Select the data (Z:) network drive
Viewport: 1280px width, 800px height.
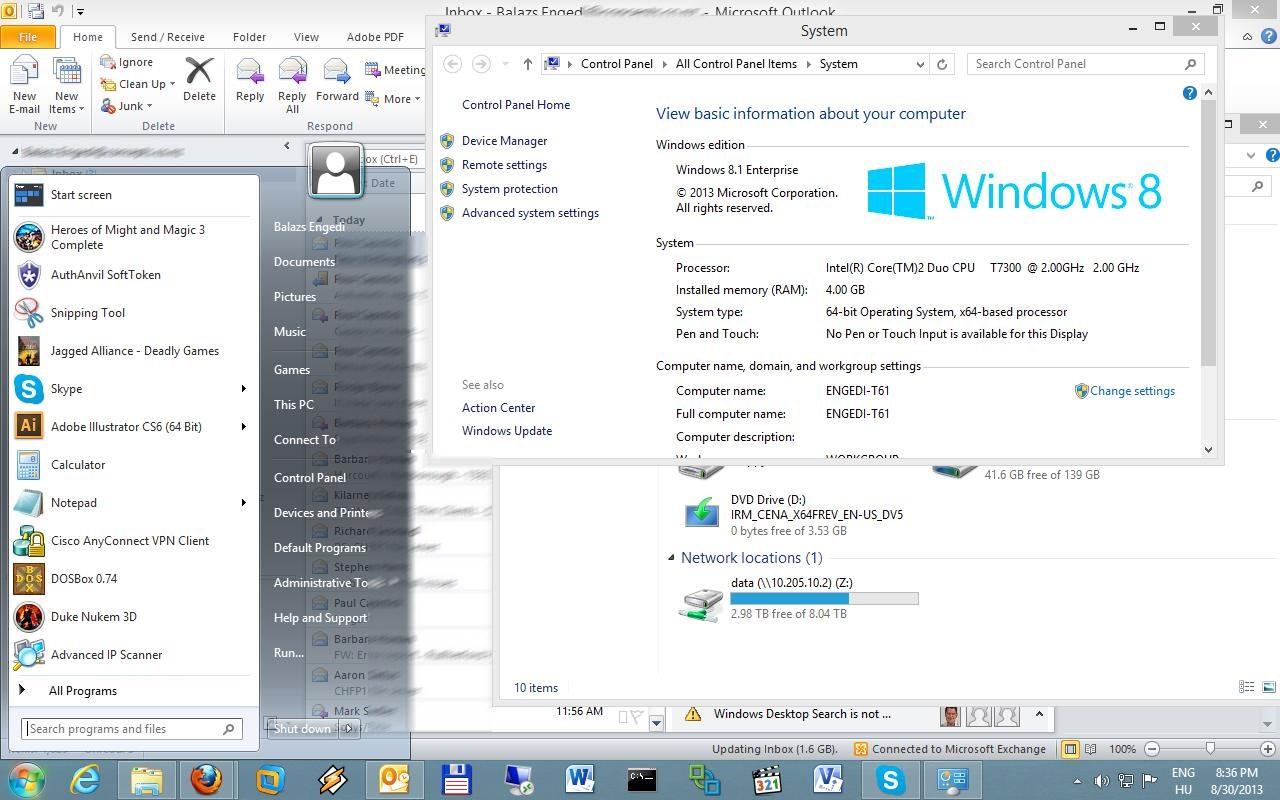click(798, 598)
